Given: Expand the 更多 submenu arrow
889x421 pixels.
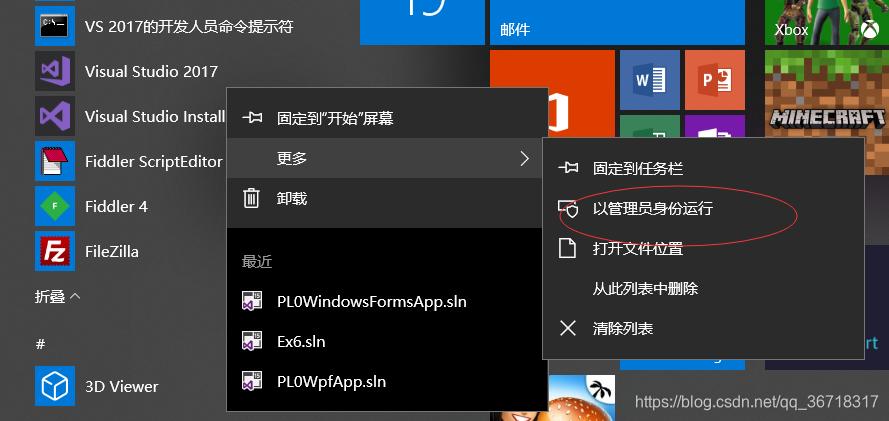Looking at the screenshot, I should 524,159.
